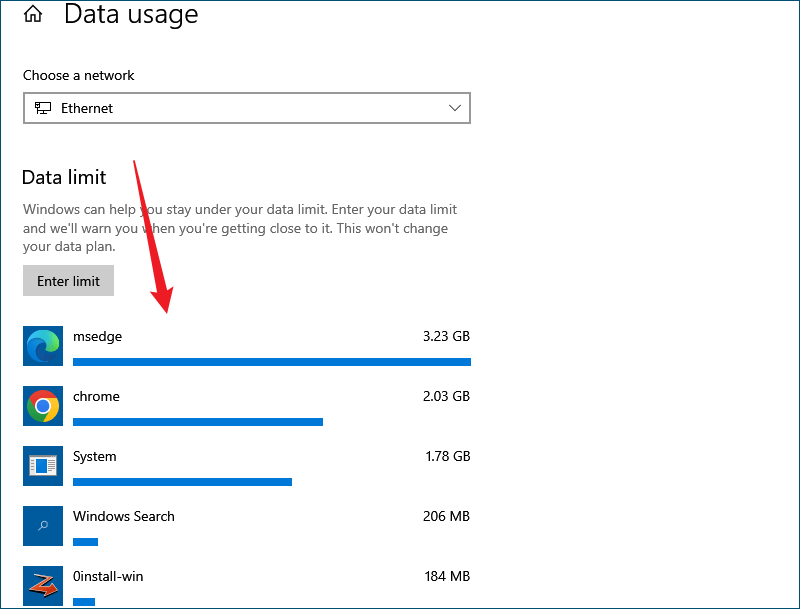The height and width of the screenshot is (609, 800).
Task: Select the chrome usage entry name
Action: [x=96, y=396]
